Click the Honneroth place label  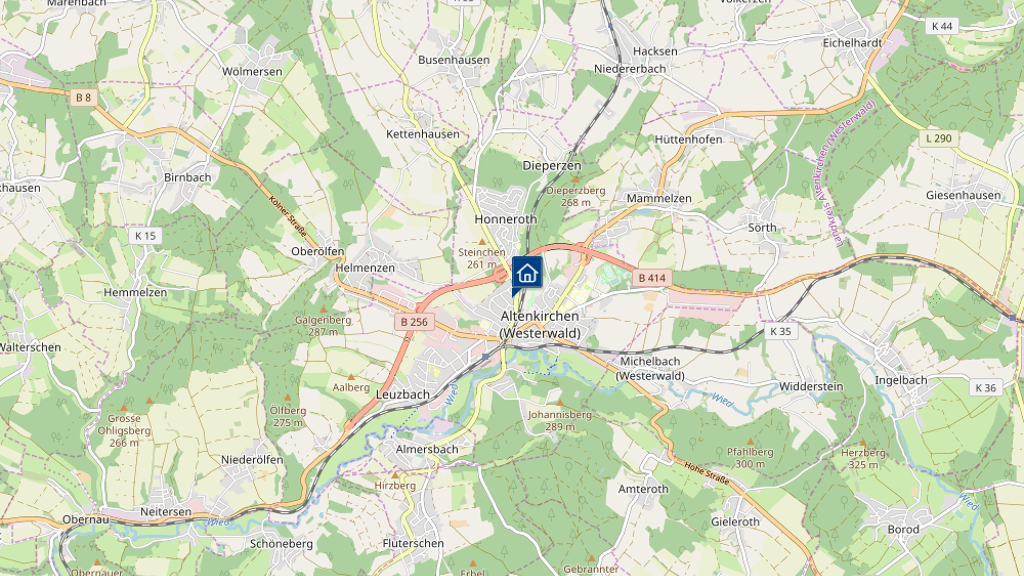pos(505,219)
